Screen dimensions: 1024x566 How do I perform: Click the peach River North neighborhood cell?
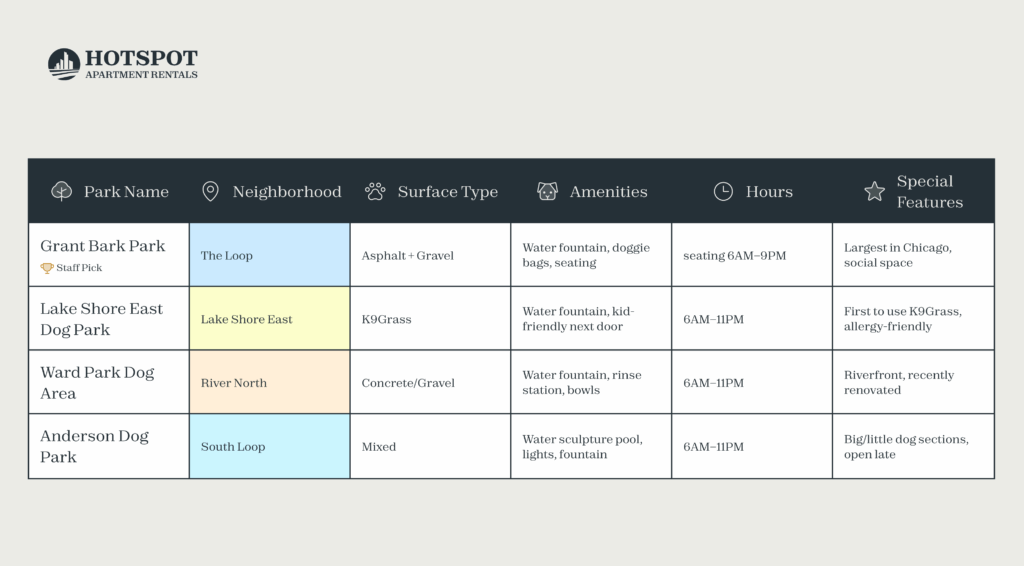point(270,382)
